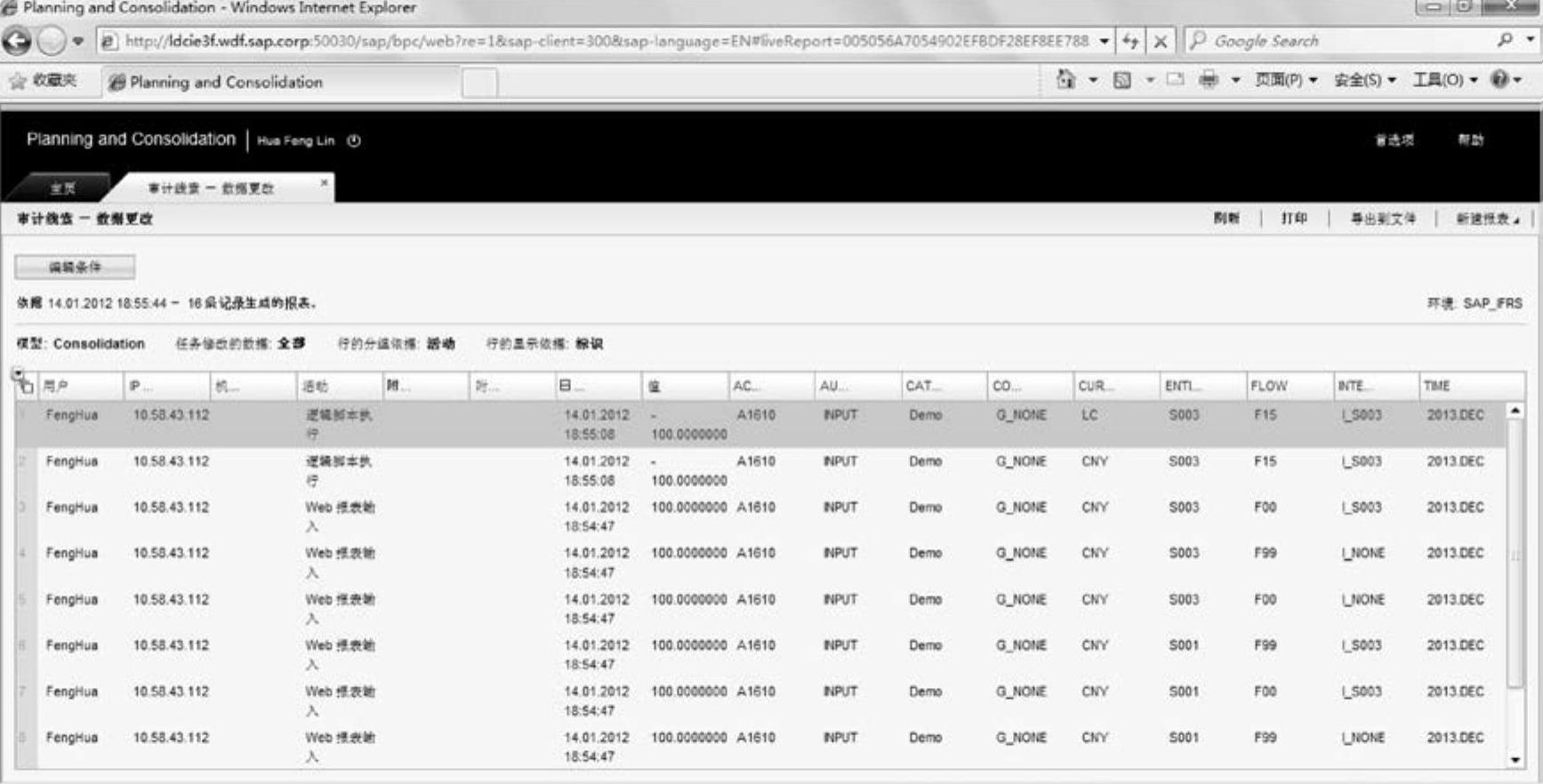
Task: Click the IE Home page icon
Action: click(x=1065, y=80)
